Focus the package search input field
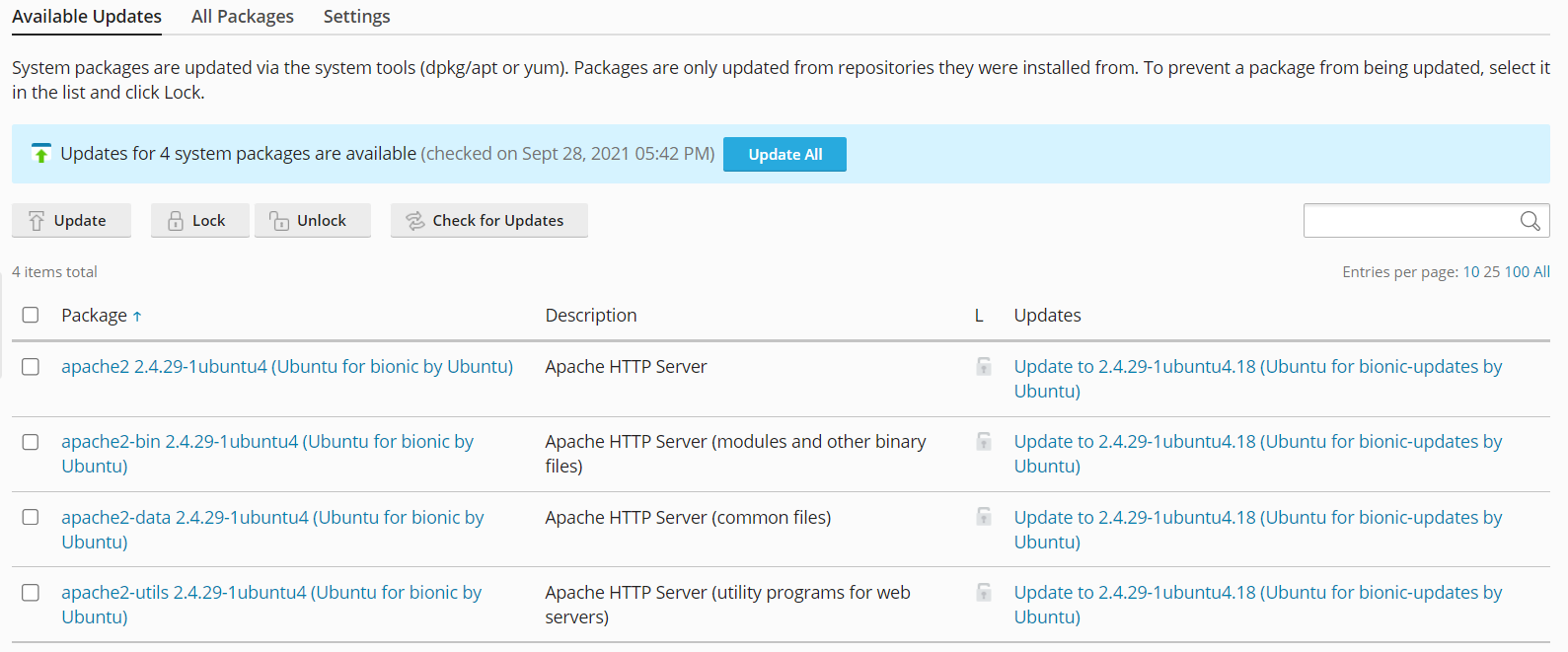This screenshot has width=1568, height=652. (x=1411, y=221)
